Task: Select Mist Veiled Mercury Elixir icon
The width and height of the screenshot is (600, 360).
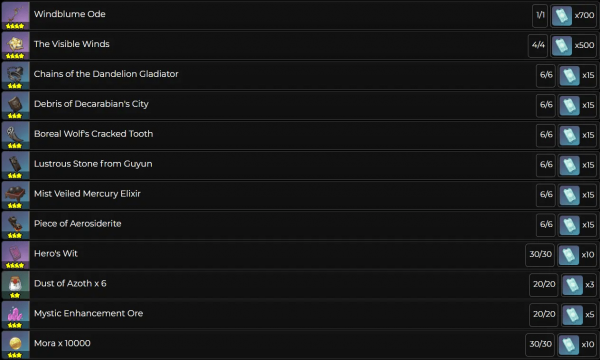Action: [x=15, y=195]
